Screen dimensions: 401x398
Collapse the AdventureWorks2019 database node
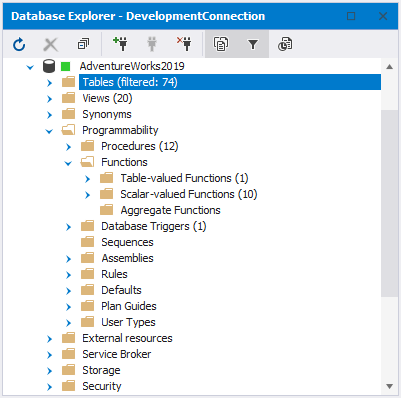(30, 67)
